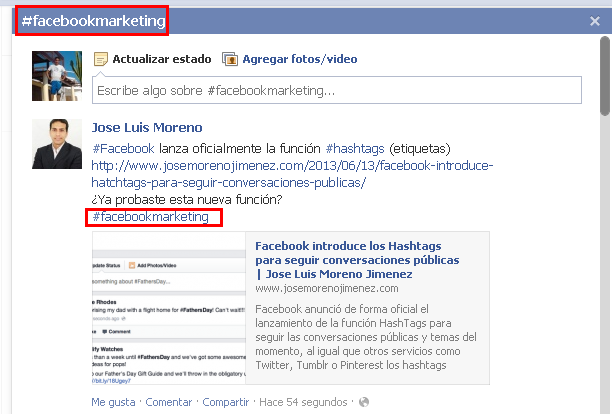Click the #facebookmarketing hashtag in the post
Screen dimensions: 612x414
pyautogui.click(x=150, y=217)
